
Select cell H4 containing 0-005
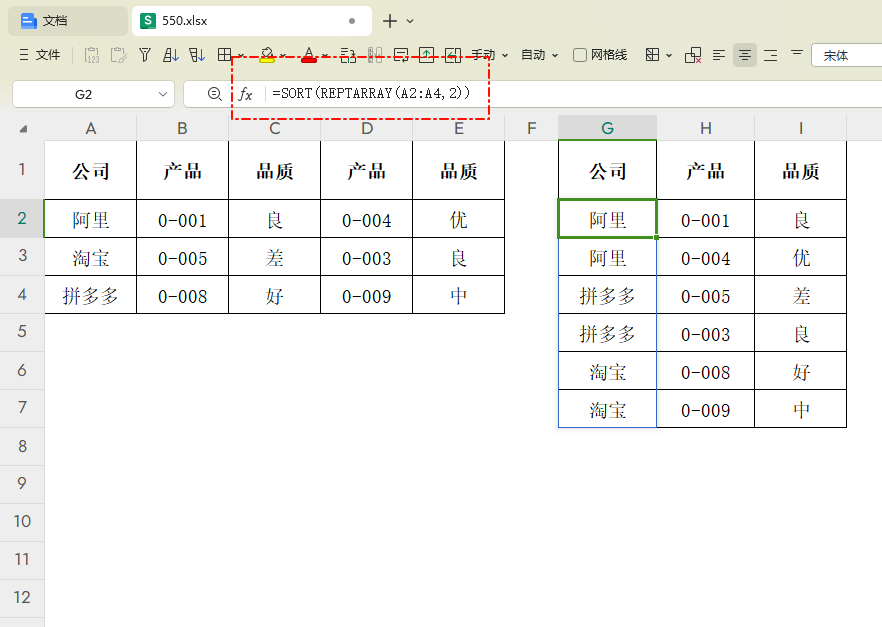pos(705,295)
